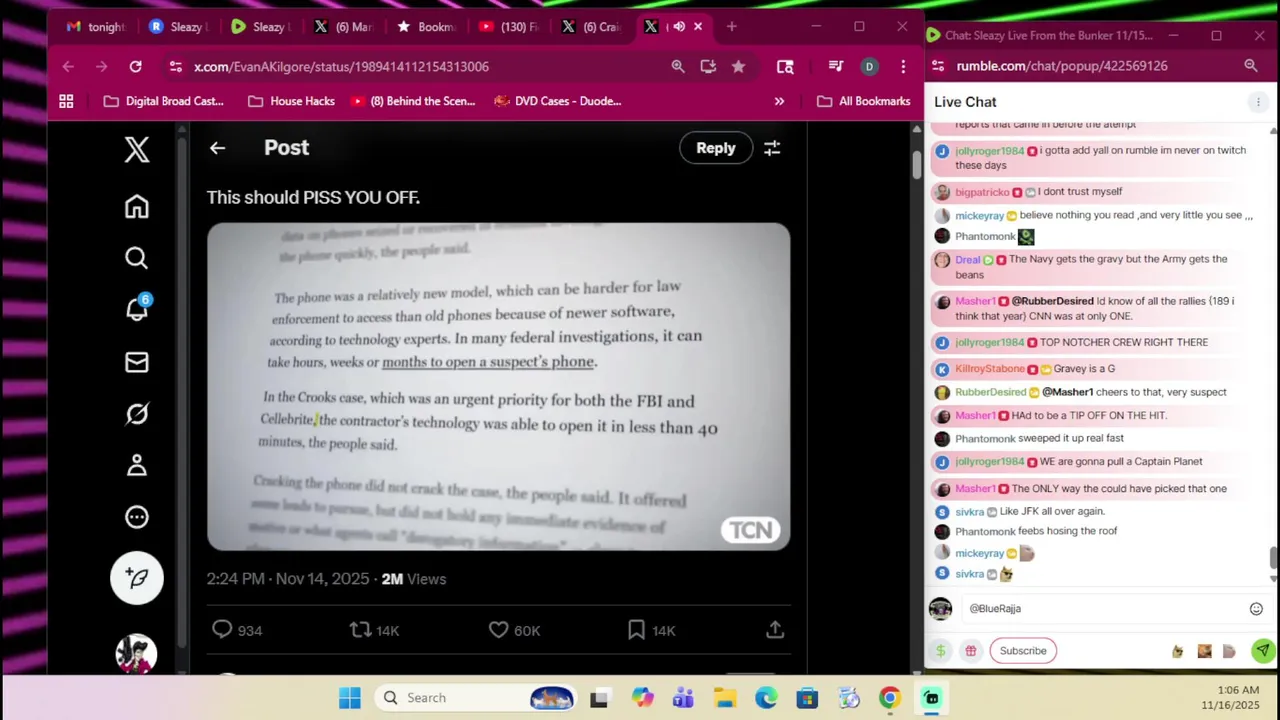Switch to the Rumble Sleazy tab with green icon
The image size is (1280, 720).
pyautogui.click(x=260, y=27)
